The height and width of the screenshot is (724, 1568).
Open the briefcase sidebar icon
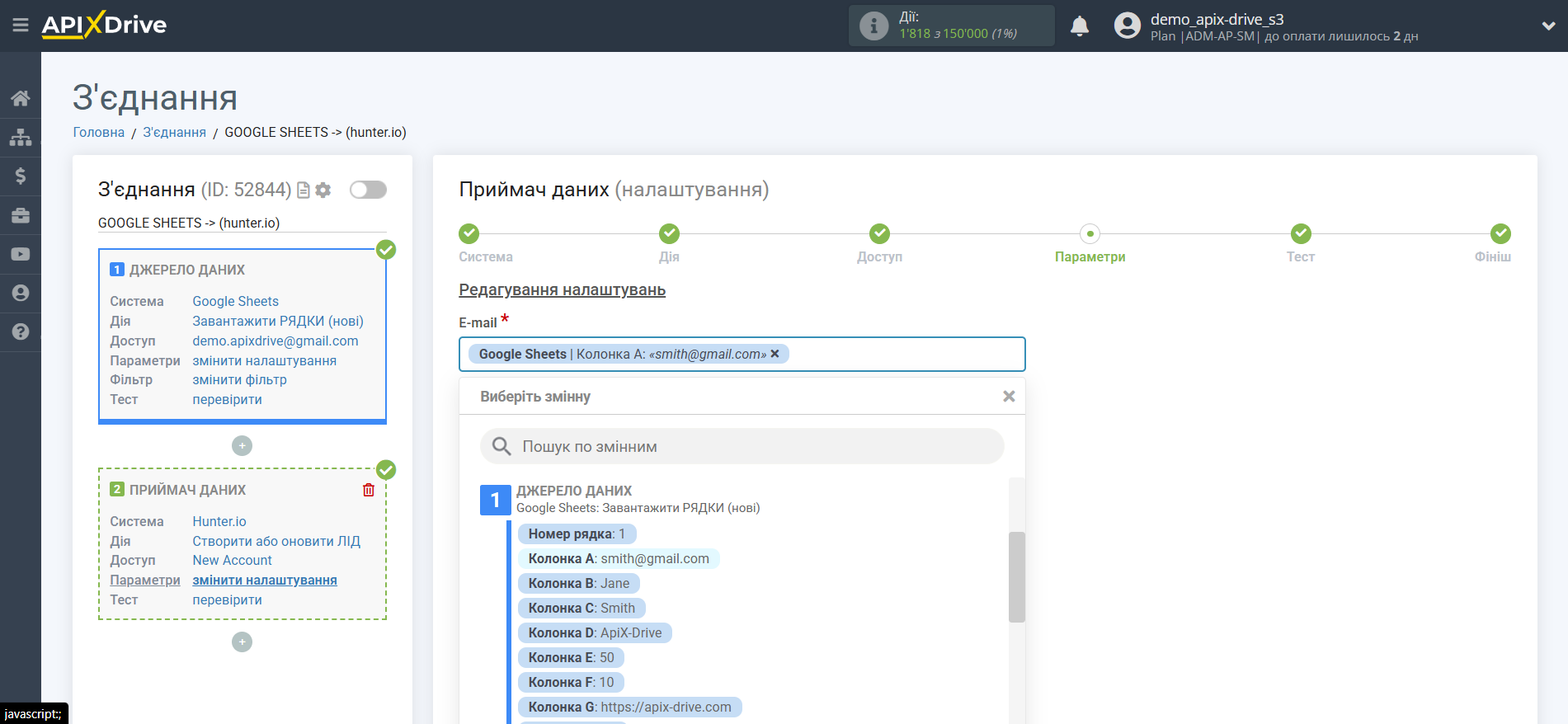(x=21, y=215)
